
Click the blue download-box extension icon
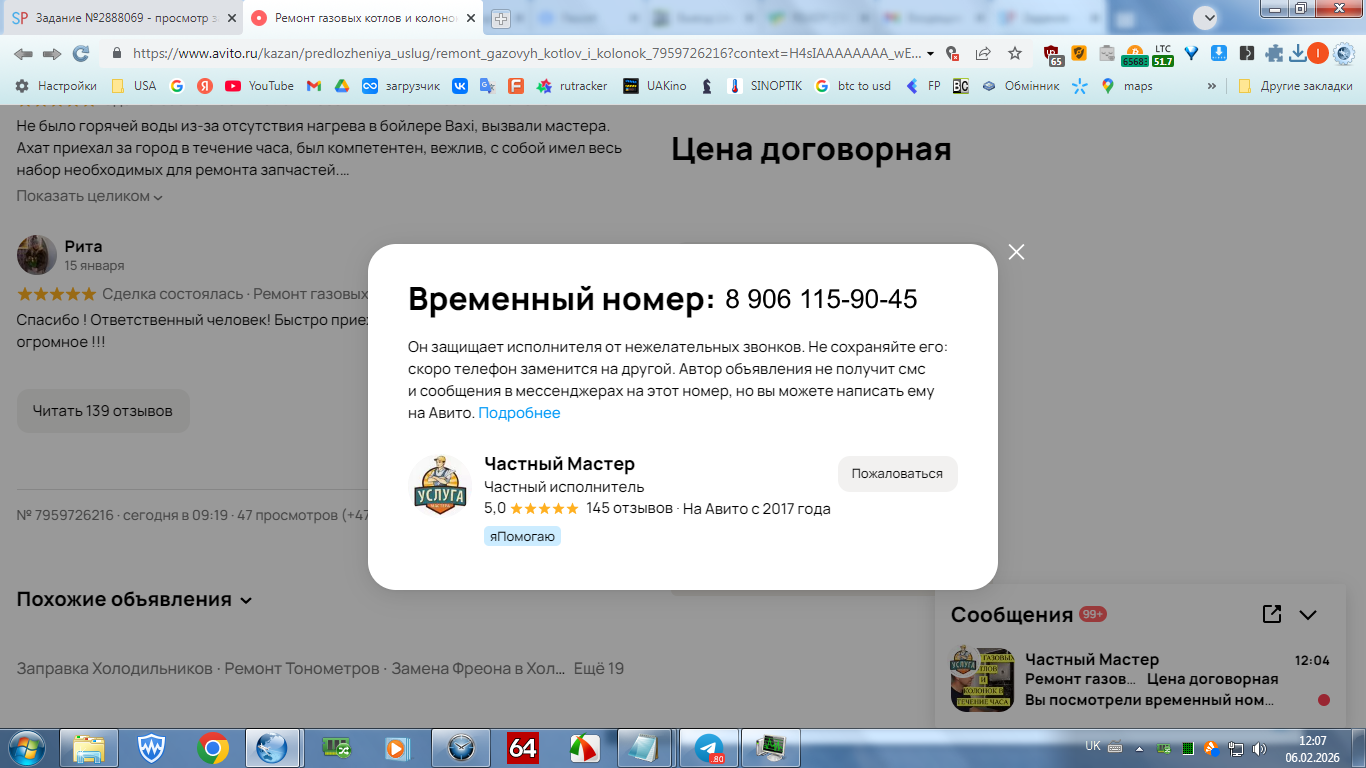point(1219,54)
